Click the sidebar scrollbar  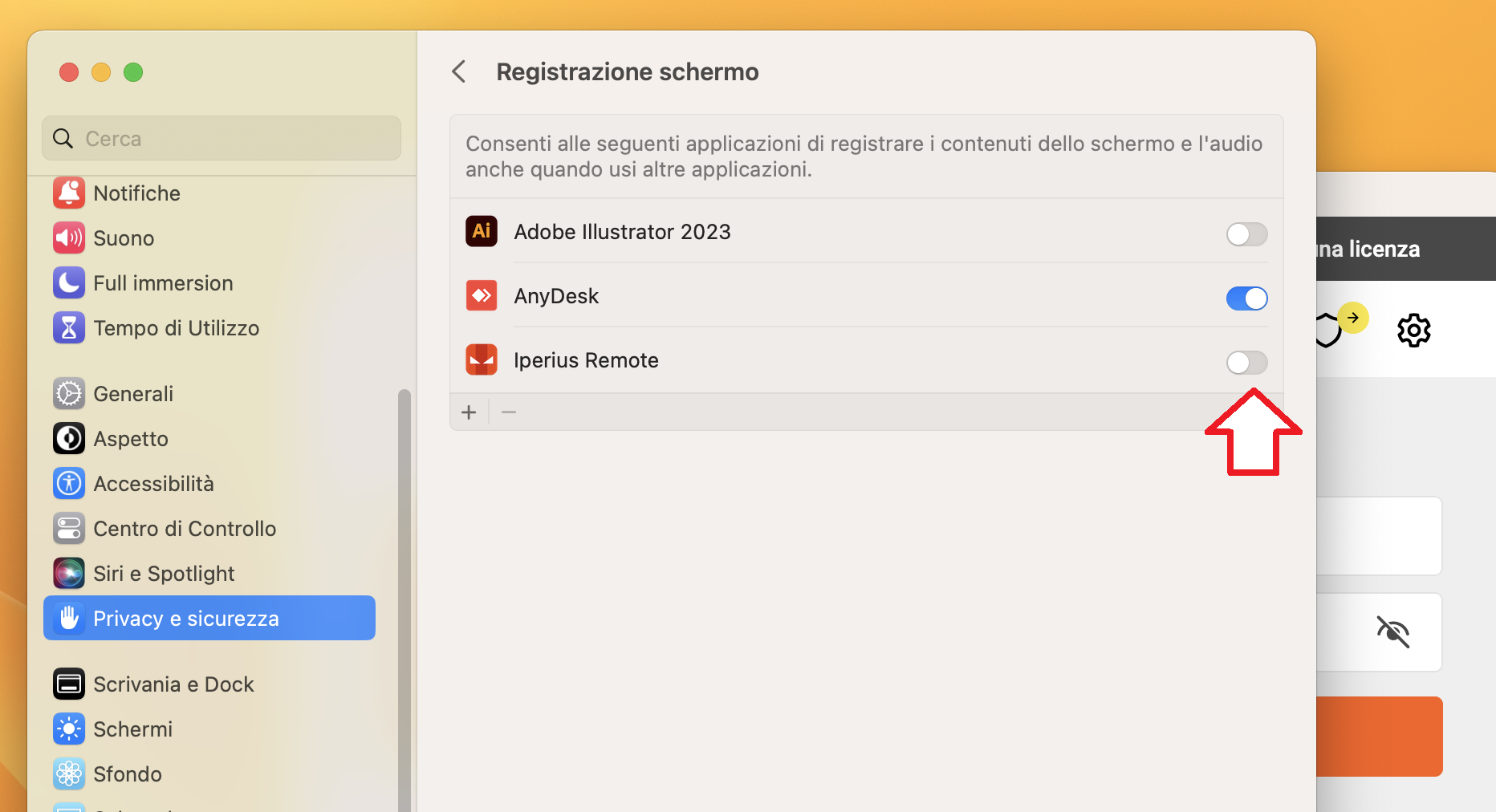click(404, 600)
